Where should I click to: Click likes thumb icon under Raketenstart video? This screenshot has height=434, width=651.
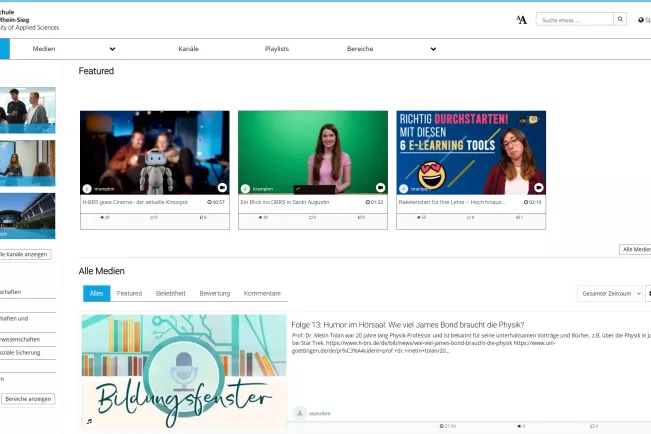518,217
